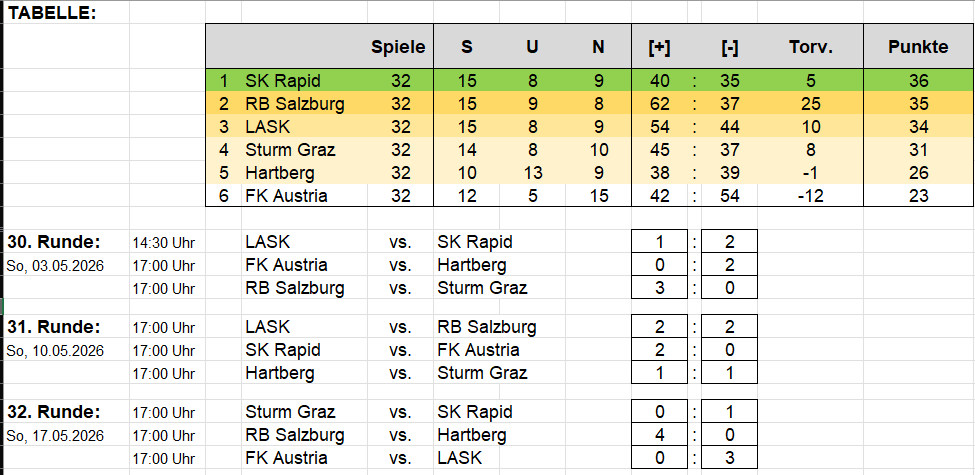This screenshot has height=475, width=975.
Task: Click Hartberg home score in round 31
Action: pyautogui.click(x=659, y=373)
